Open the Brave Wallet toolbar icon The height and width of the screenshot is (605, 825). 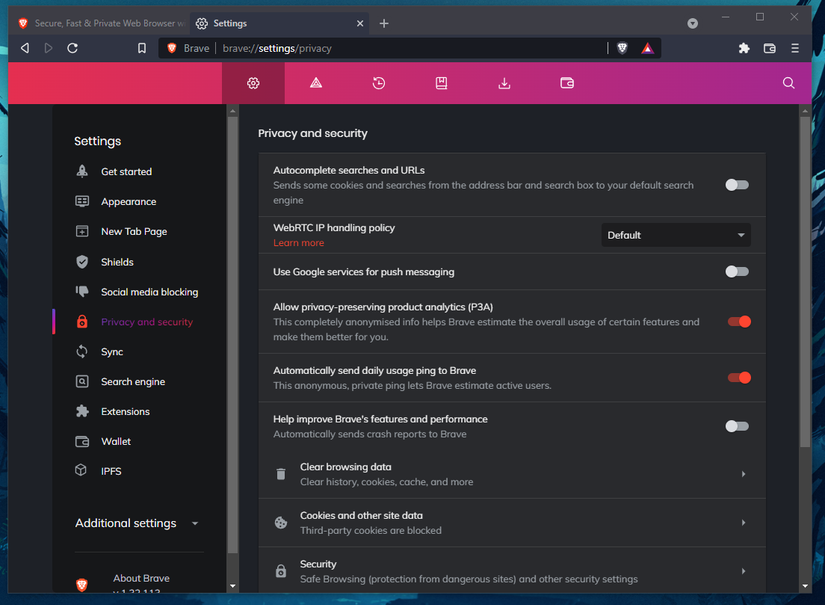pos(769,47)
